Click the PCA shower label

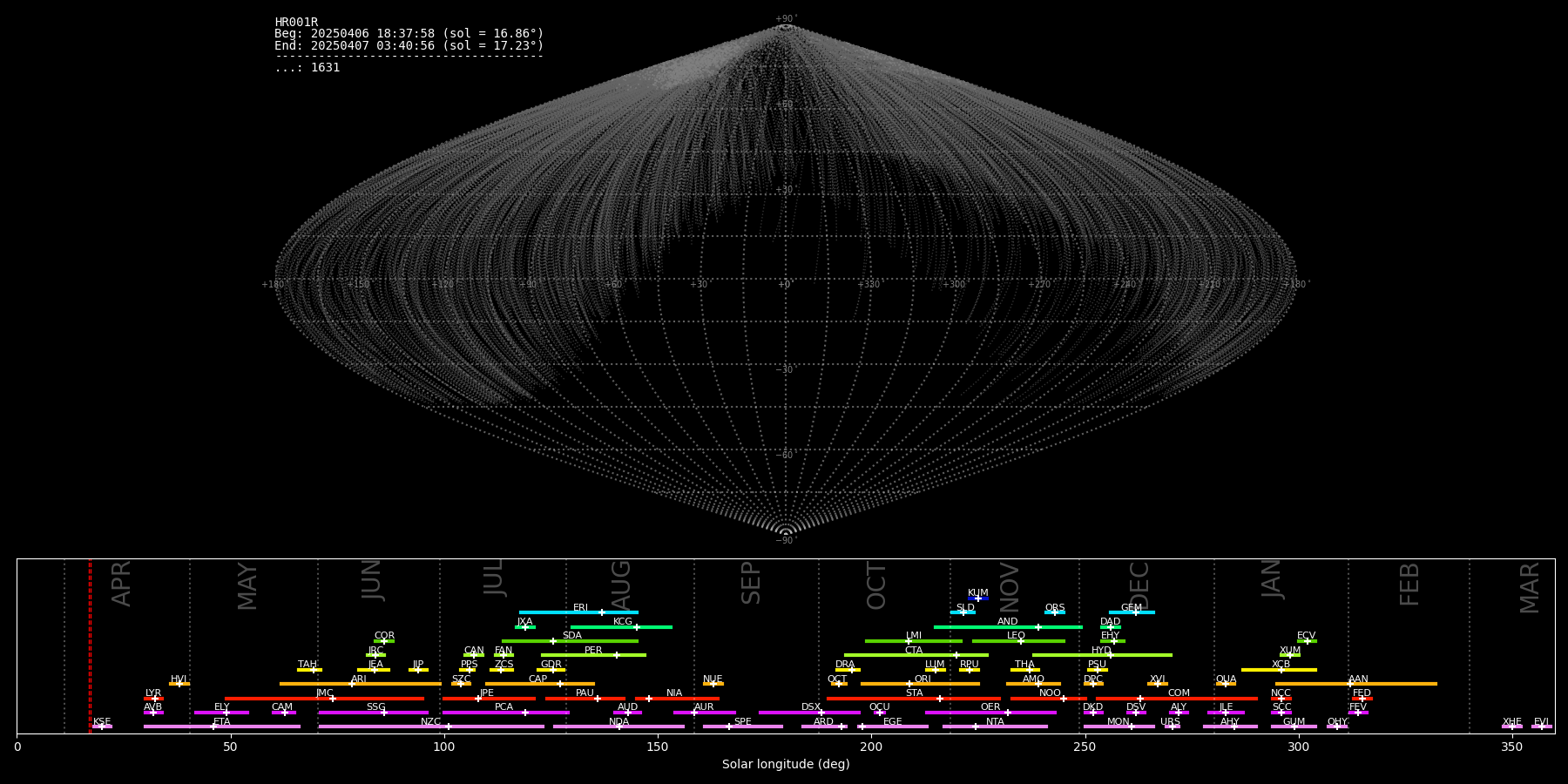[504, 707]
